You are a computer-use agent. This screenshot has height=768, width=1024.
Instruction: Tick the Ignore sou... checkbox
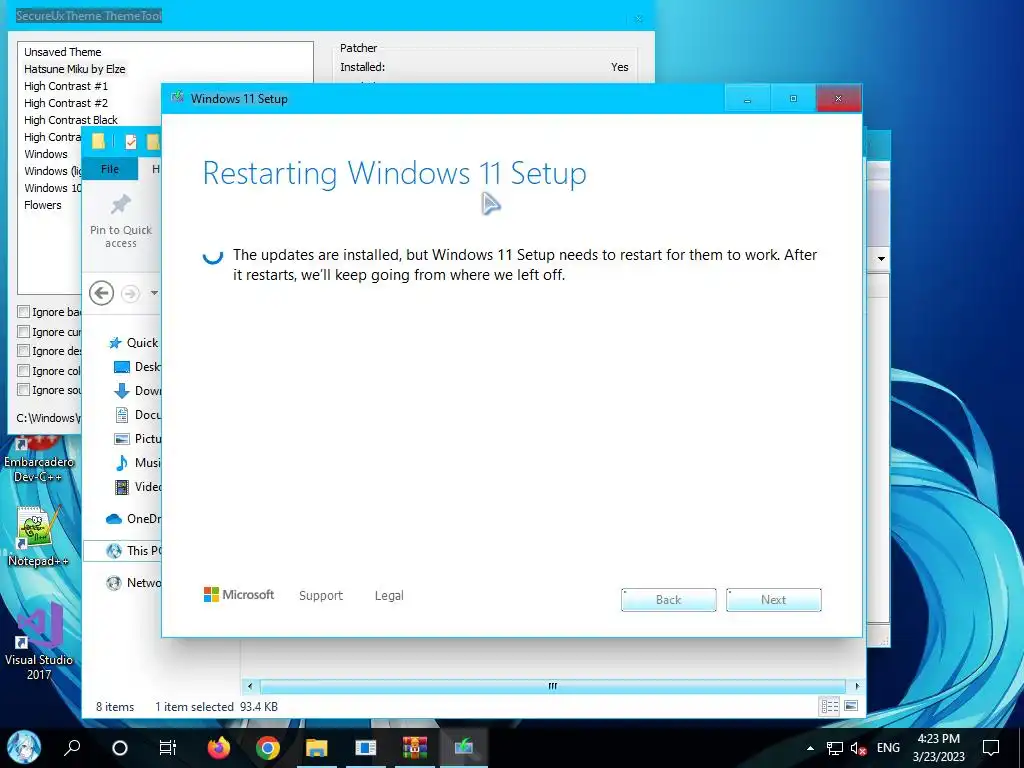[24, 390]
